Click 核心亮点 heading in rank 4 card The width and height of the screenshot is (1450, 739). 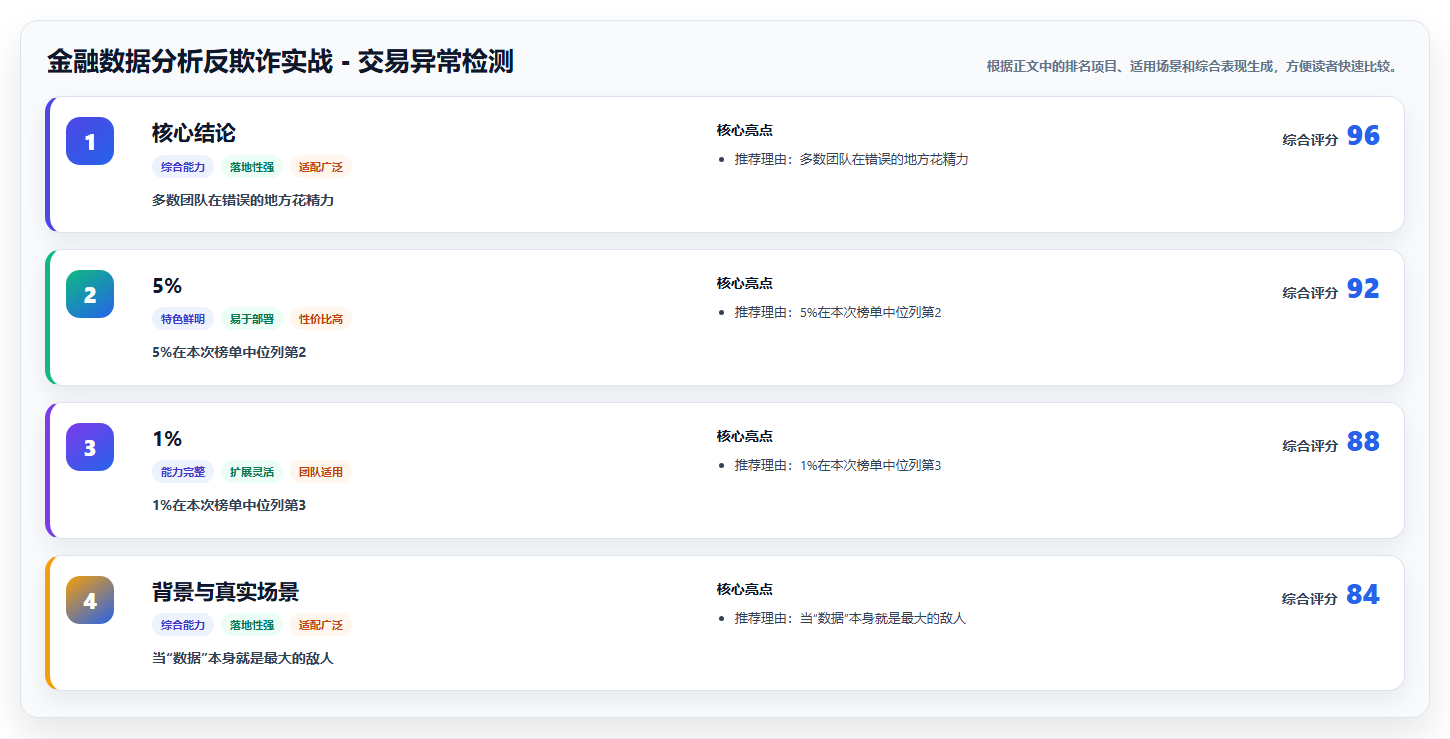click(x=745, y=589)
